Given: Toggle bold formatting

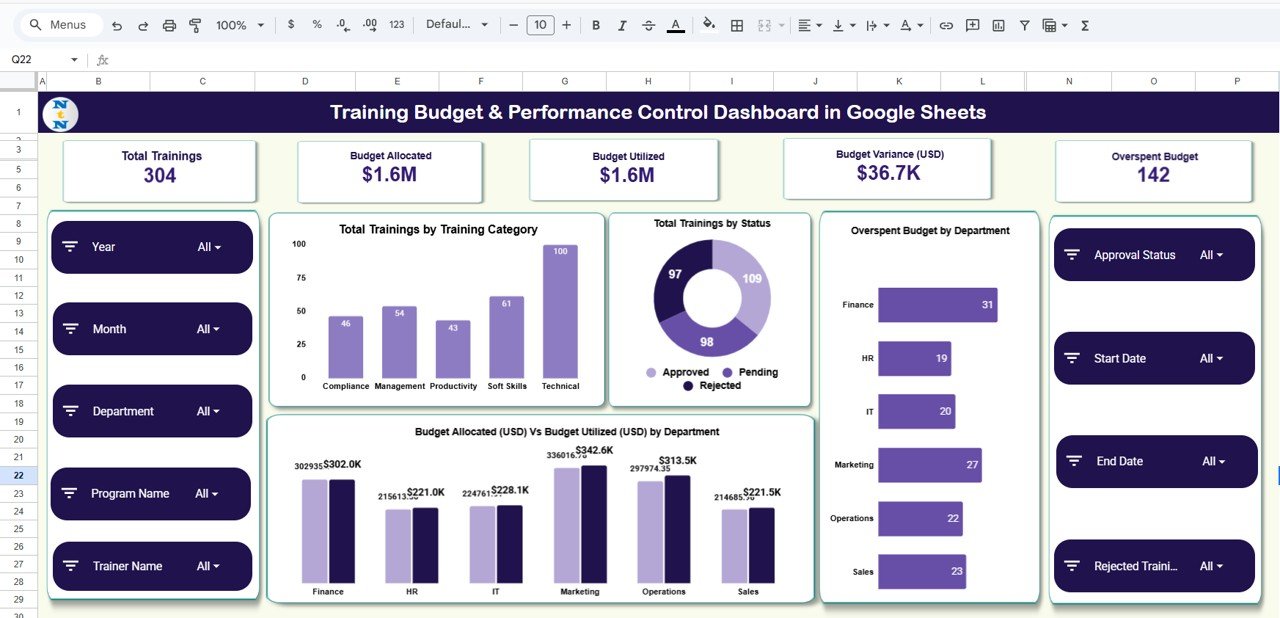Looking at the screenshot, I should tap(596, 25).
